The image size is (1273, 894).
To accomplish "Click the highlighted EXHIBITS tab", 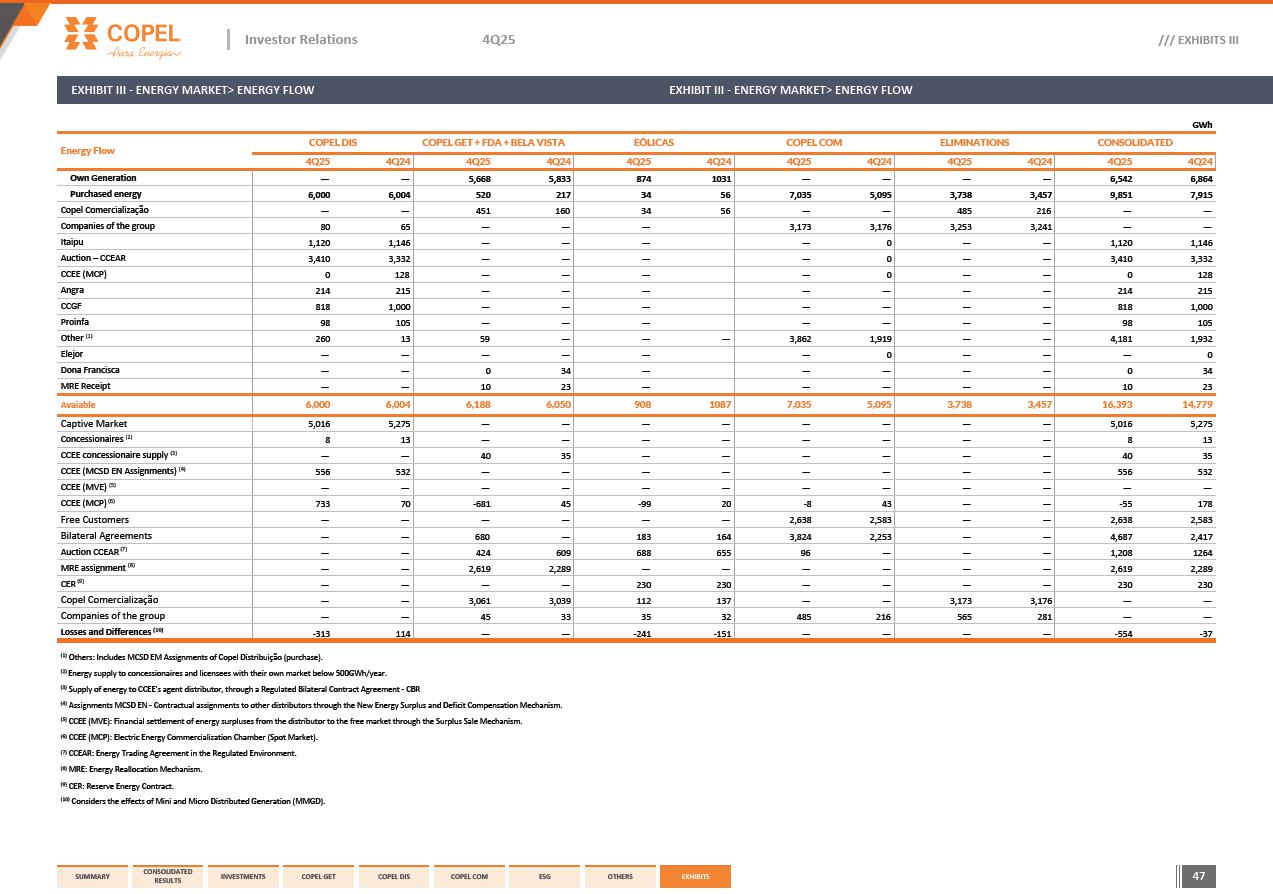I will 695,877.
